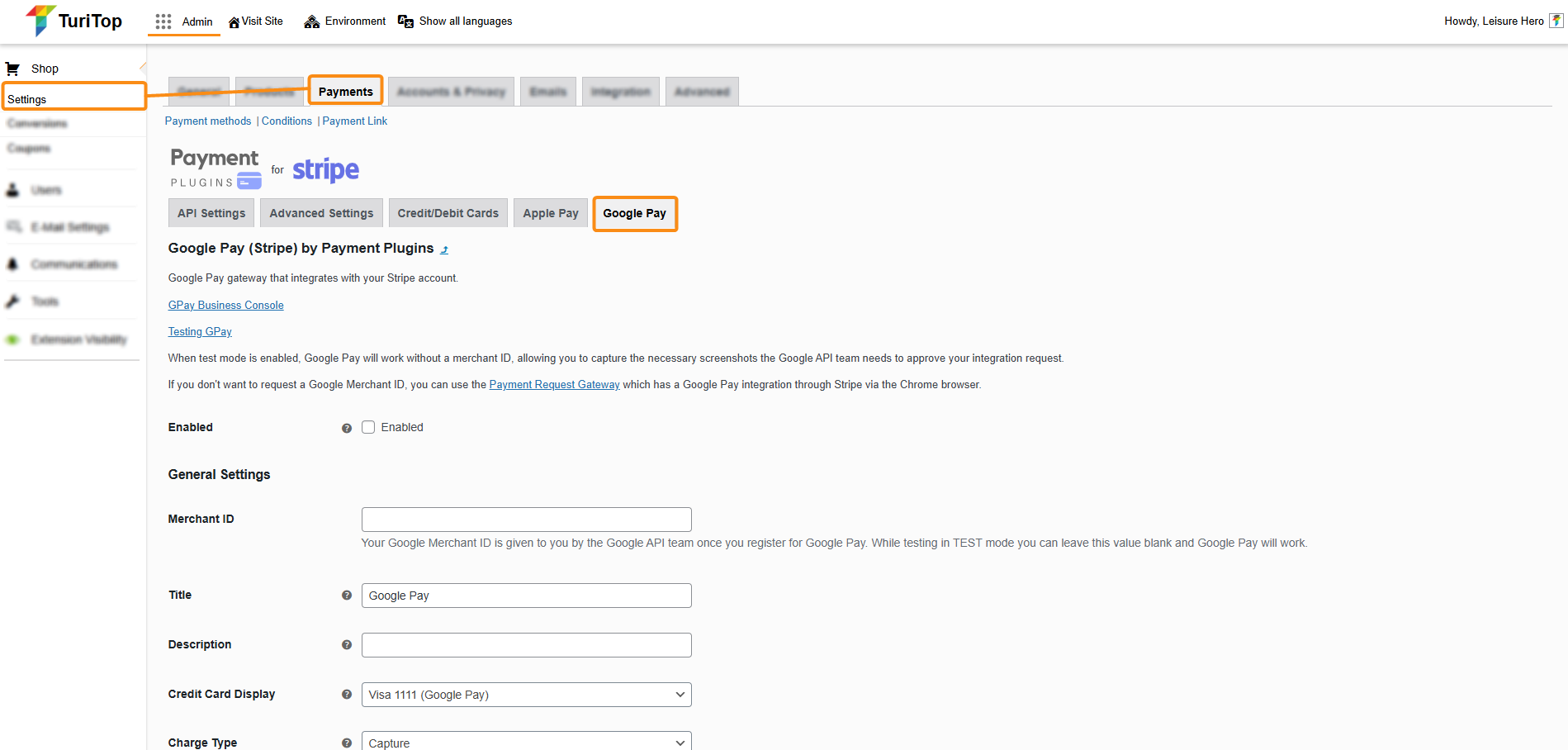Click the help icon next to Title
Viewport: 1568px width, 750px height.
click(347, 596)
